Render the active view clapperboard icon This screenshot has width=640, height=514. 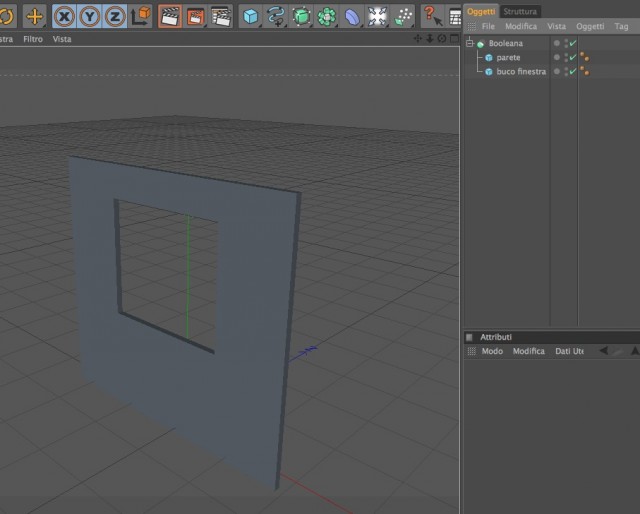(x=170, y=16)
